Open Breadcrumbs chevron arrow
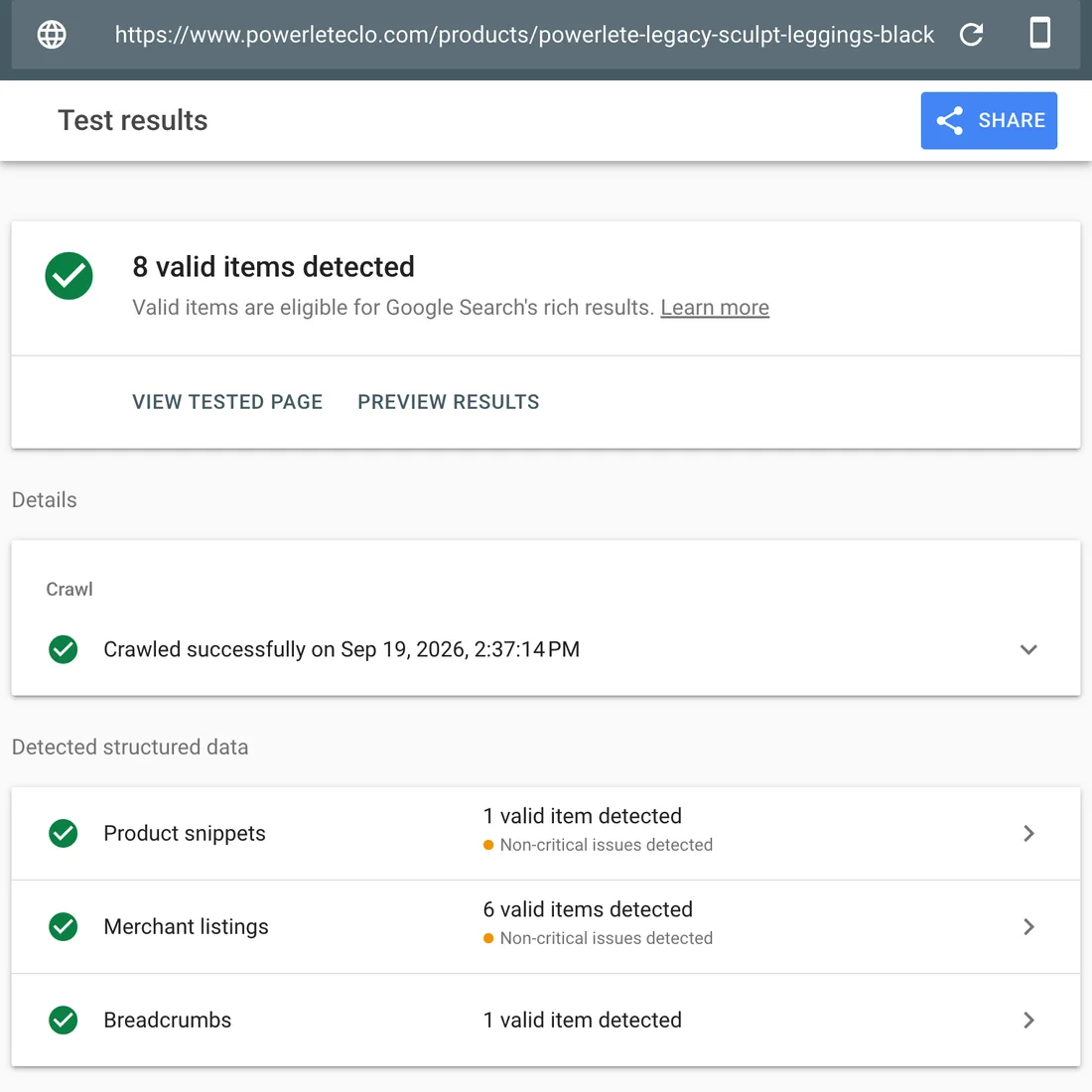Screen dimensions: 1092x1092 coord(1028,1020)
